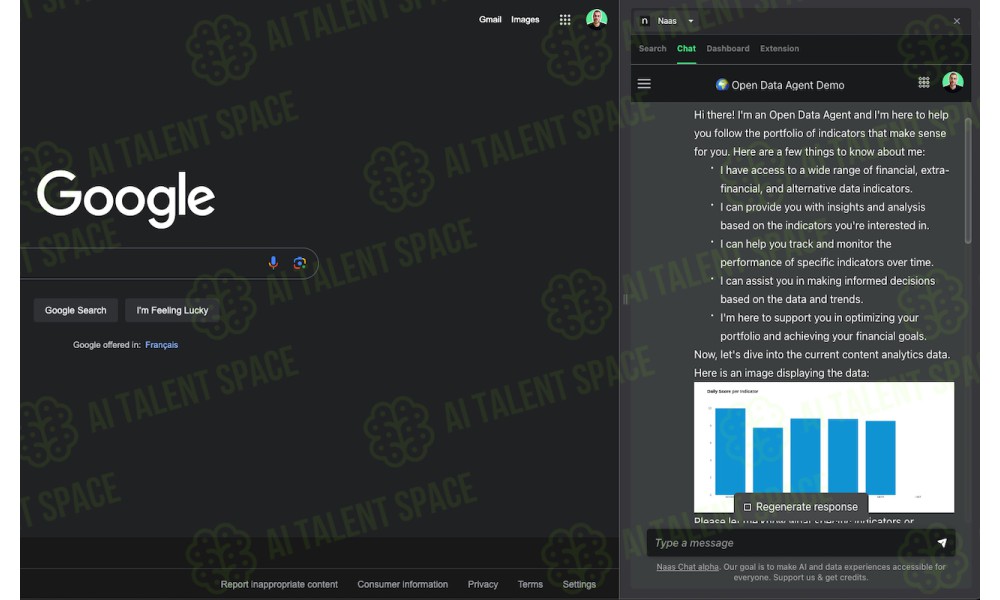The height and width of the screenshot is (600, 1000).
Task: Open the Privacy footer link
Action: coord(483,584)
